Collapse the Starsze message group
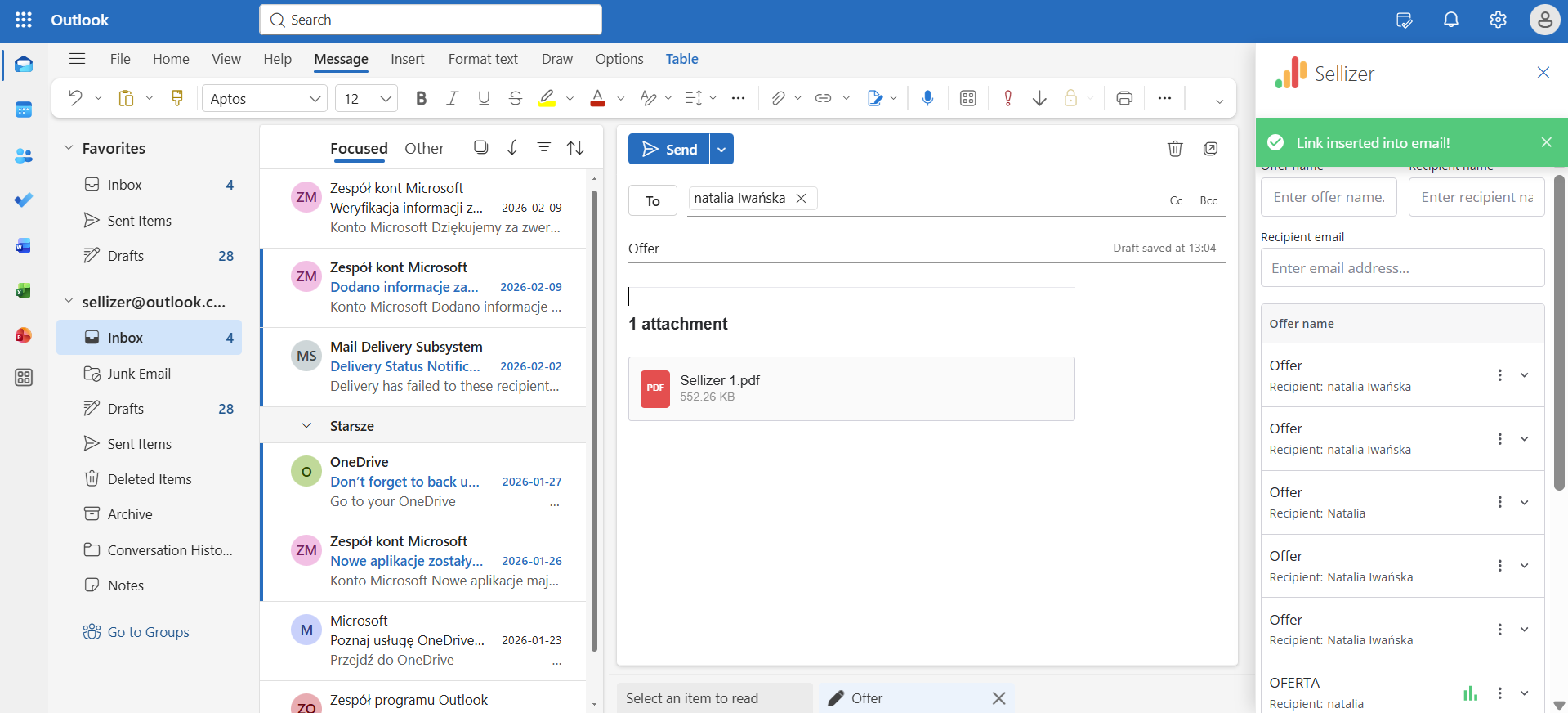Image resolution: width=1568 pixels, height=713 pixels. 306,425
